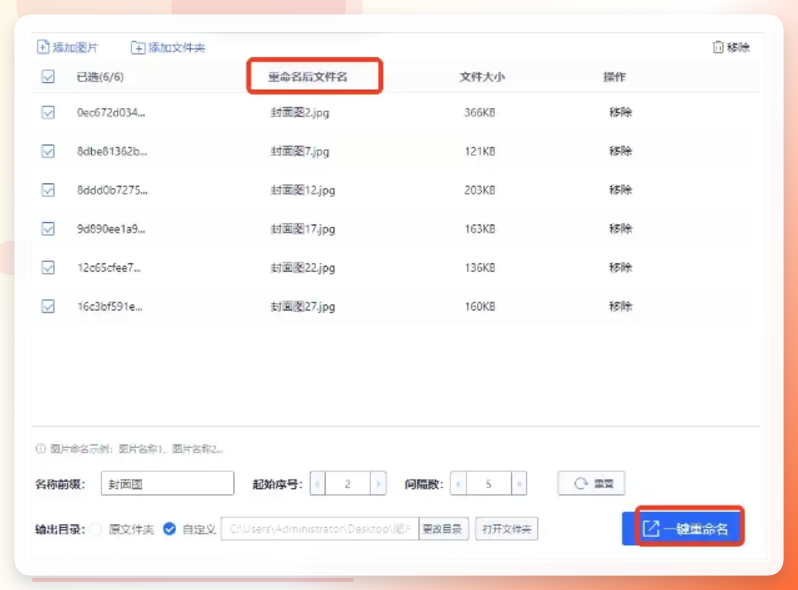Uncheck the checkbox for 16c3bf591e...

click(48, 306)
